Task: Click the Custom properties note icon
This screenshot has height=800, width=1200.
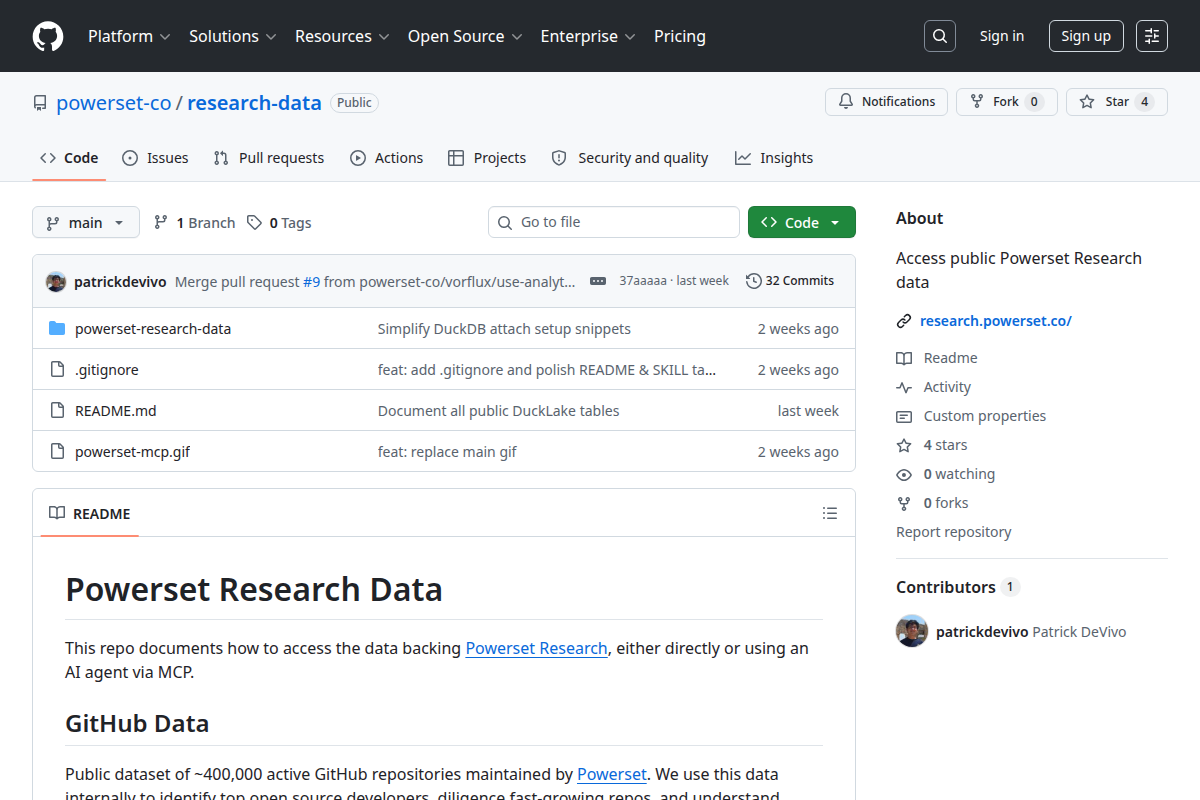Action: point(904,416)
